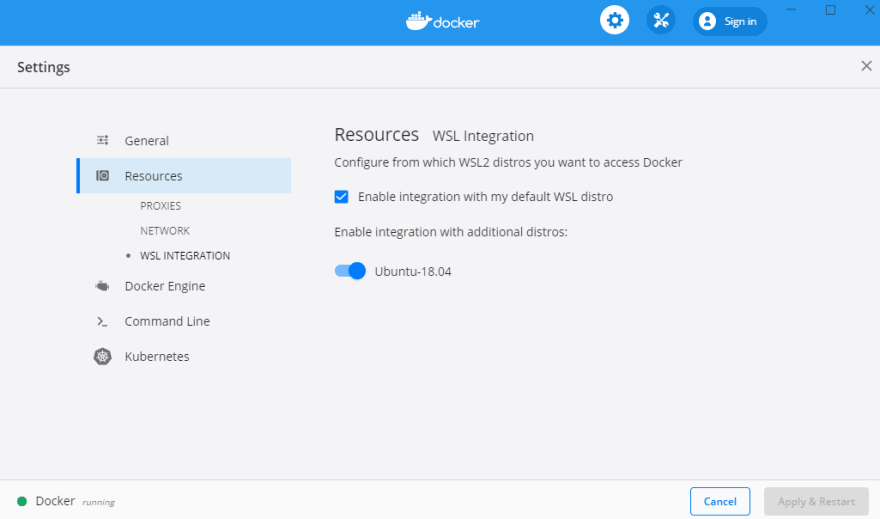Click the Docker Engine icon
The image size is (880, 519).
pos(102,286)
